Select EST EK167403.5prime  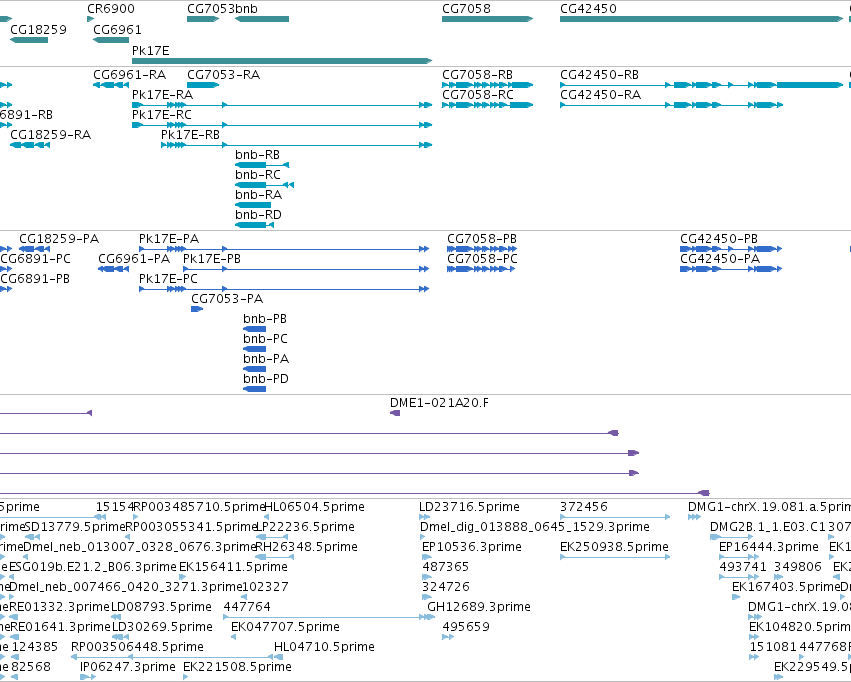coord(735,597)
